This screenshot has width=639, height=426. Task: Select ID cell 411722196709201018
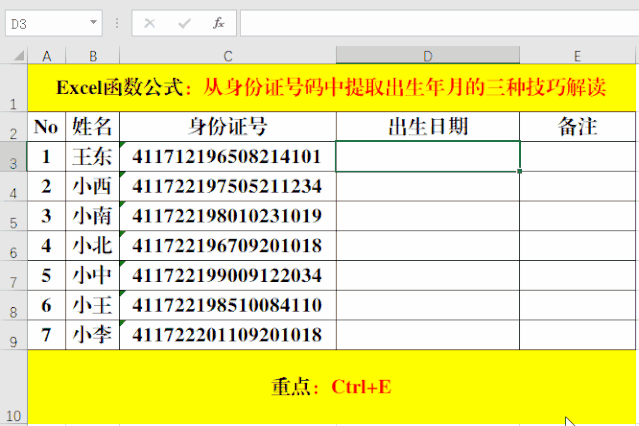tap(228, 246)
